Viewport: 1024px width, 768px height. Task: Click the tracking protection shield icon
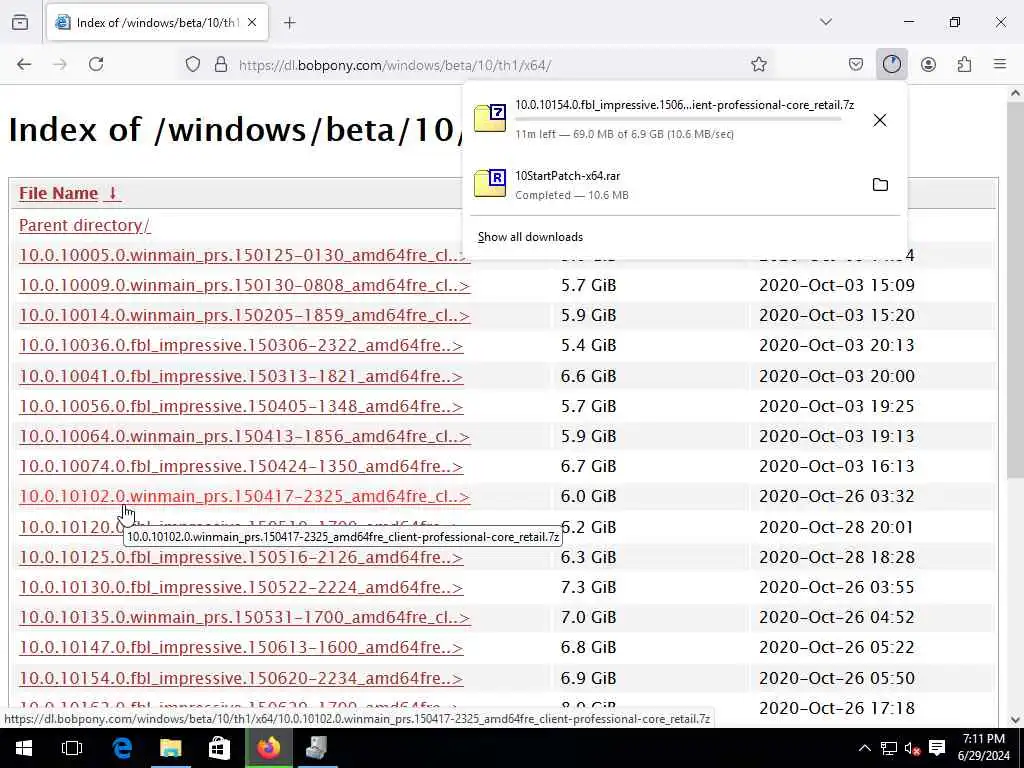[193, 65]
